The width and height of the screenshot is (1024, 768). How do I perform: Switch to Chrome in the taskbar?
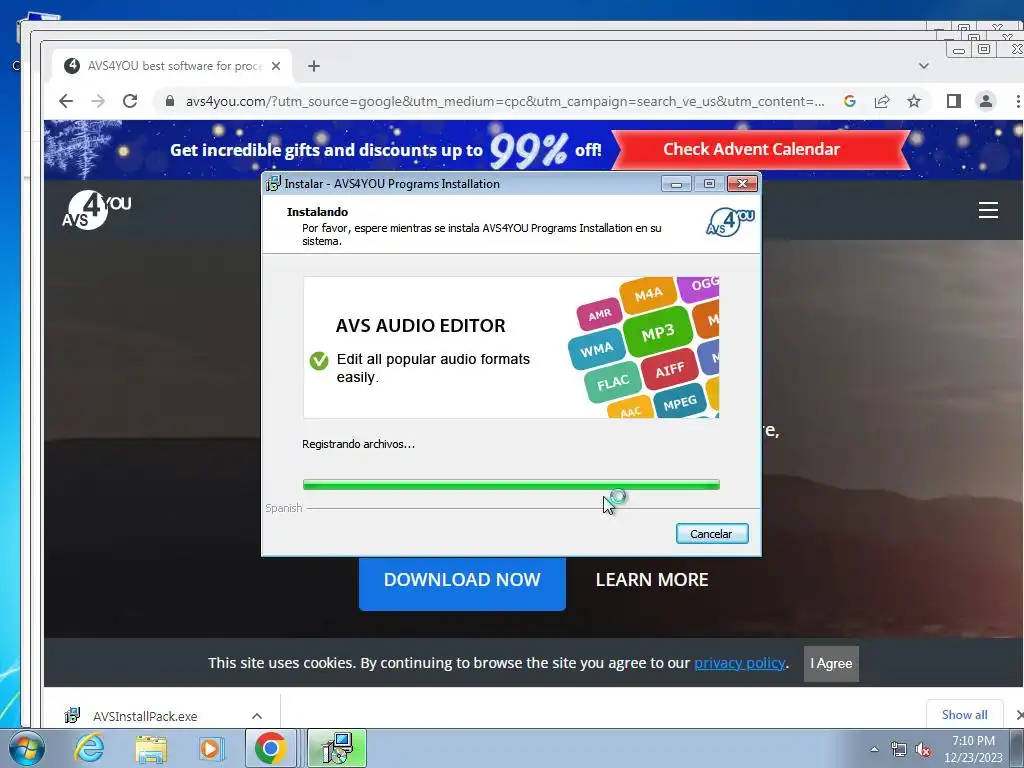click(271, 748)
